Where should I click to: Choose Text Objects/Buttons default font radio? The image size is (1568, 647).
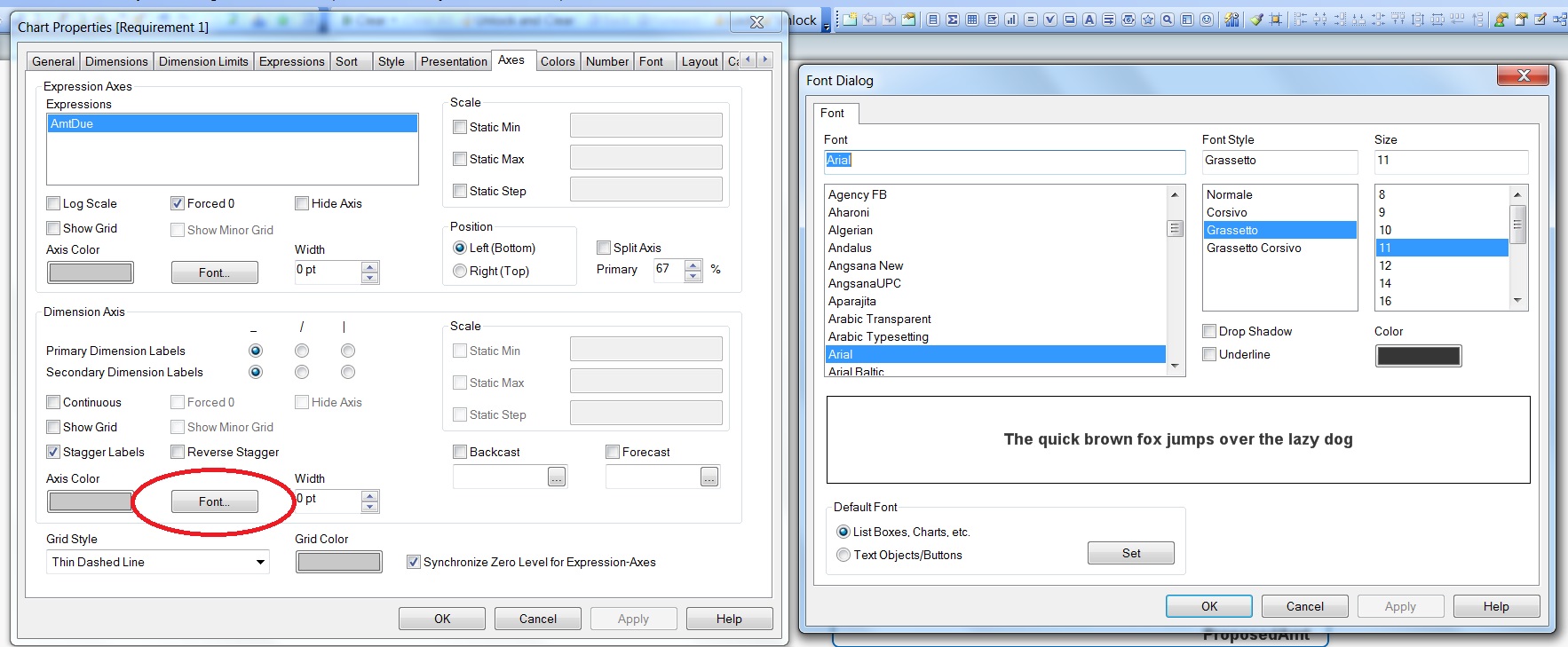(843, 555)
